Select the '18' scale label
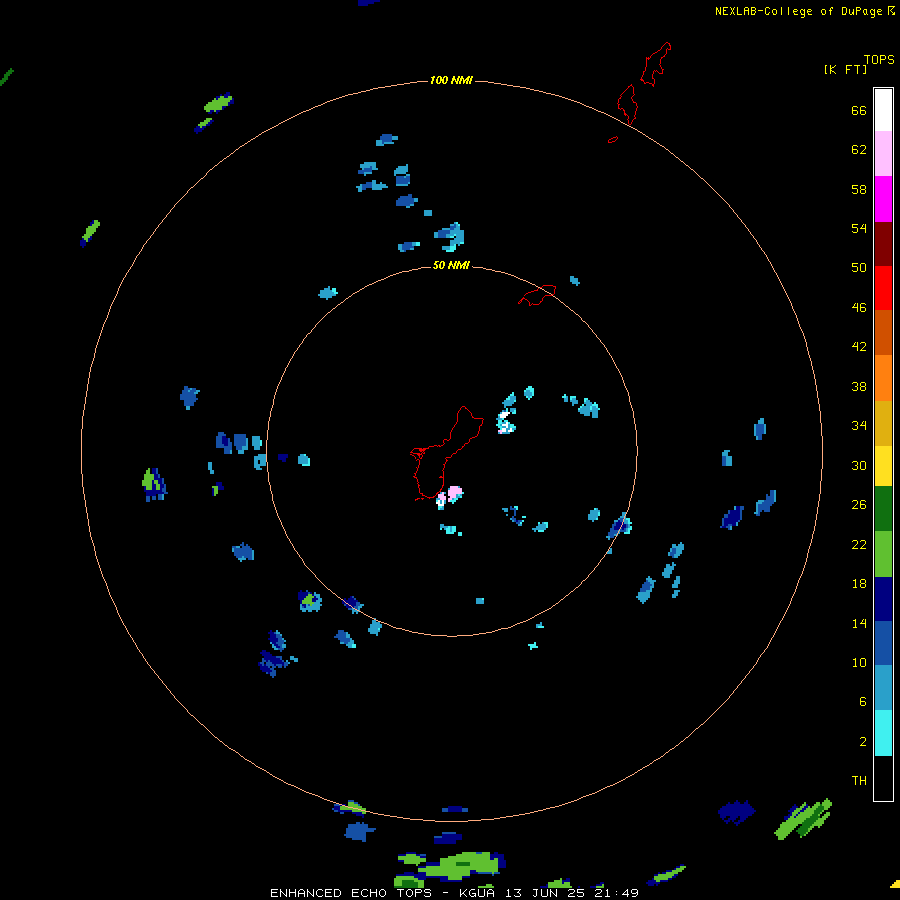 coord(859,584)
